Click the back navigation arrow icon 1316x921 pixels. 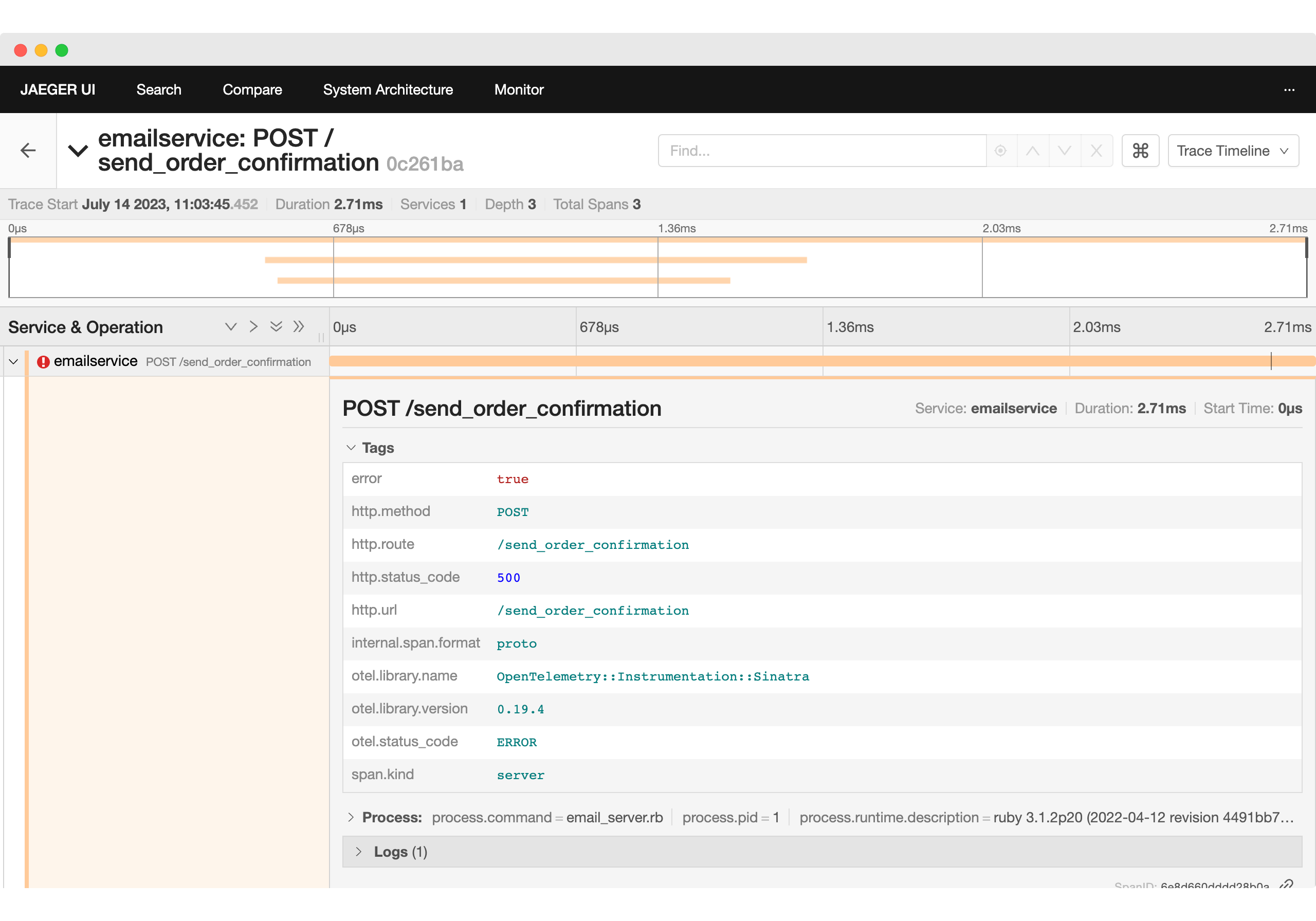[28, 151]
